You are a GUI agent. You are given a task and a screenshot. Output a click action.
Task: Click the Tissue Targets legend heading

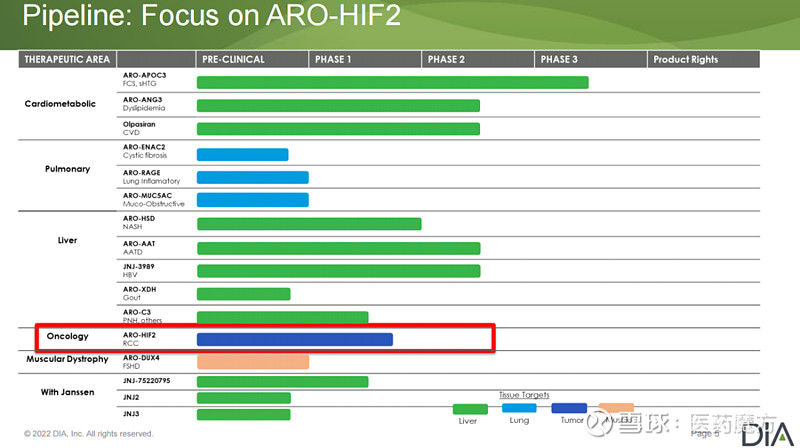click(x=524, y=394)
